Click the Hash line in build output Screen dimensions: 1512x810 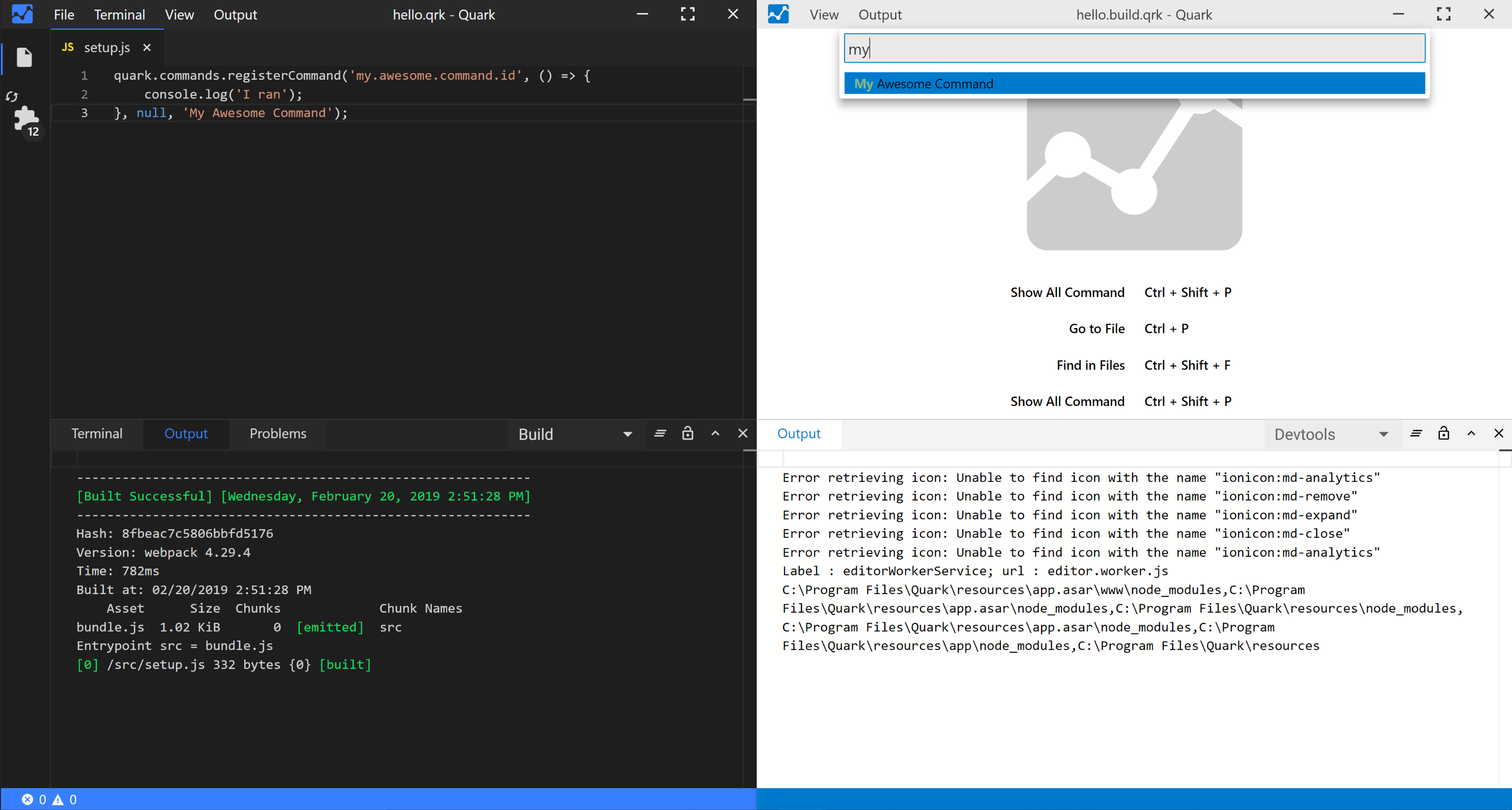(174, 533)
